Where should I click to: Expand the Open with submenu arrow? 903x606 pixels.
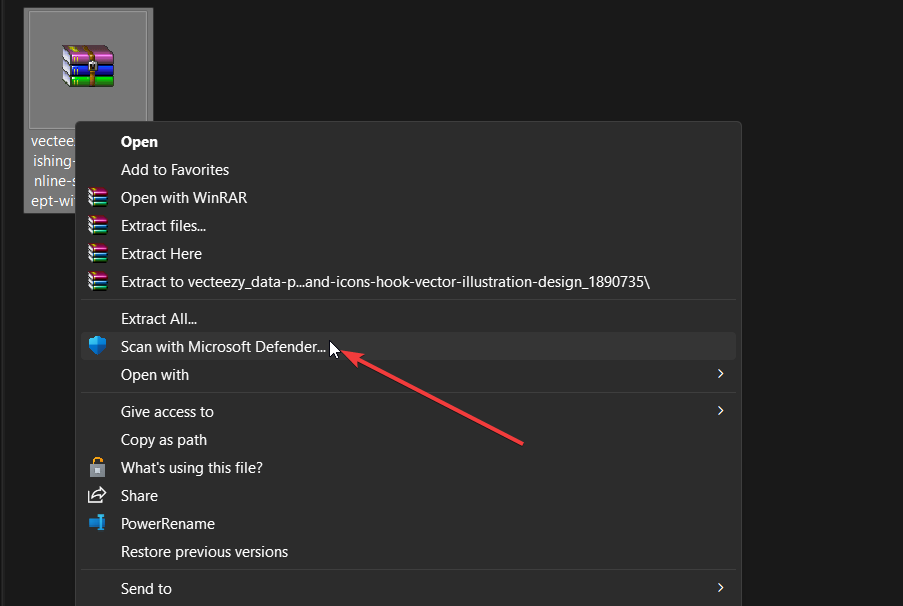720,374
